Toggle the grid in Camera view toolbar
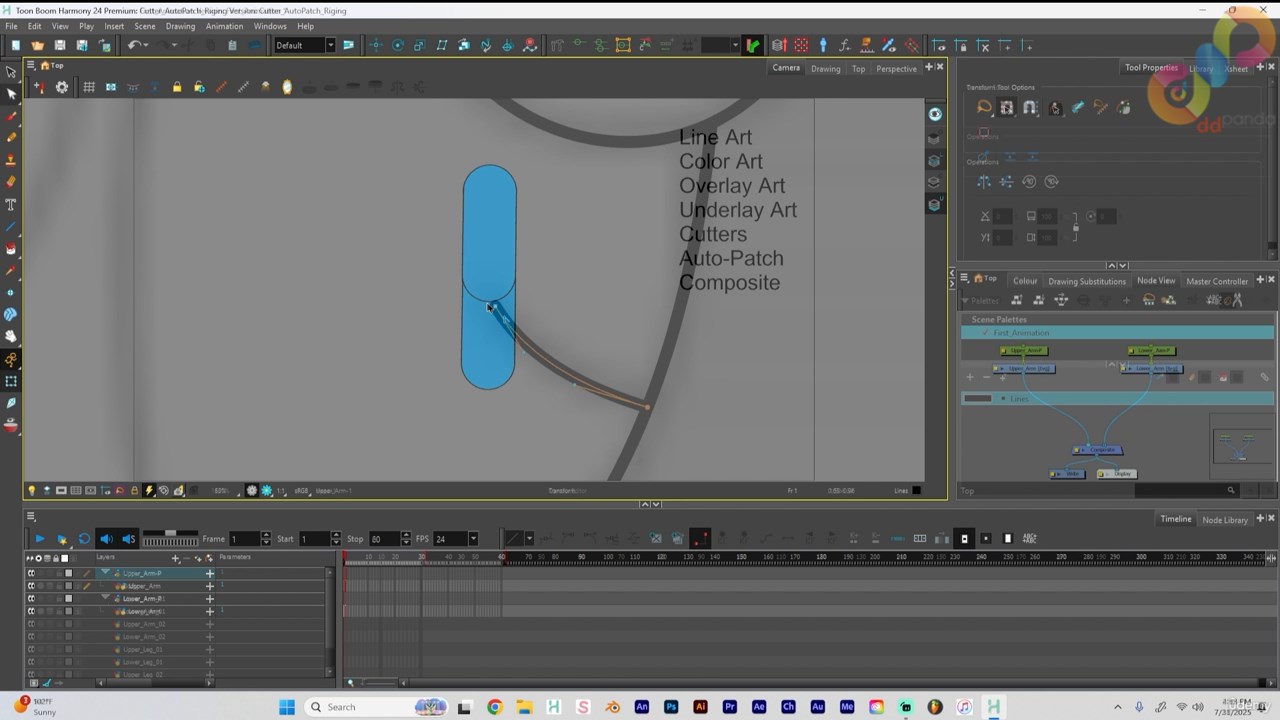Image resolution: width=1280 pixels, height=720 pixels. pos(89,87)
